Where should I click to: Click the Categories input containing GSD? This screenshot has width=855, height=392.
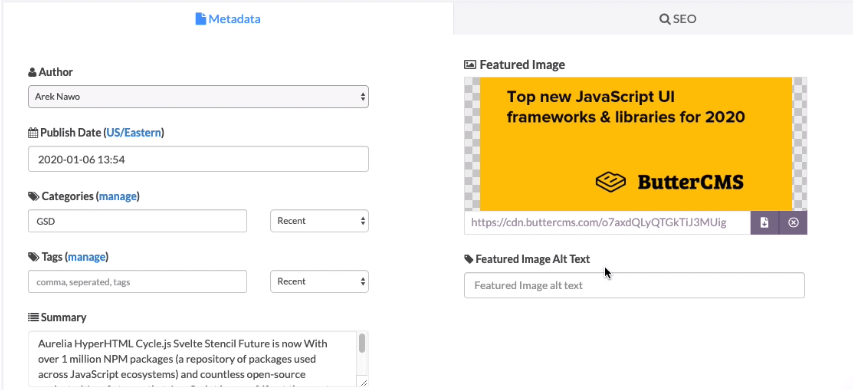(x=137, y=221)
